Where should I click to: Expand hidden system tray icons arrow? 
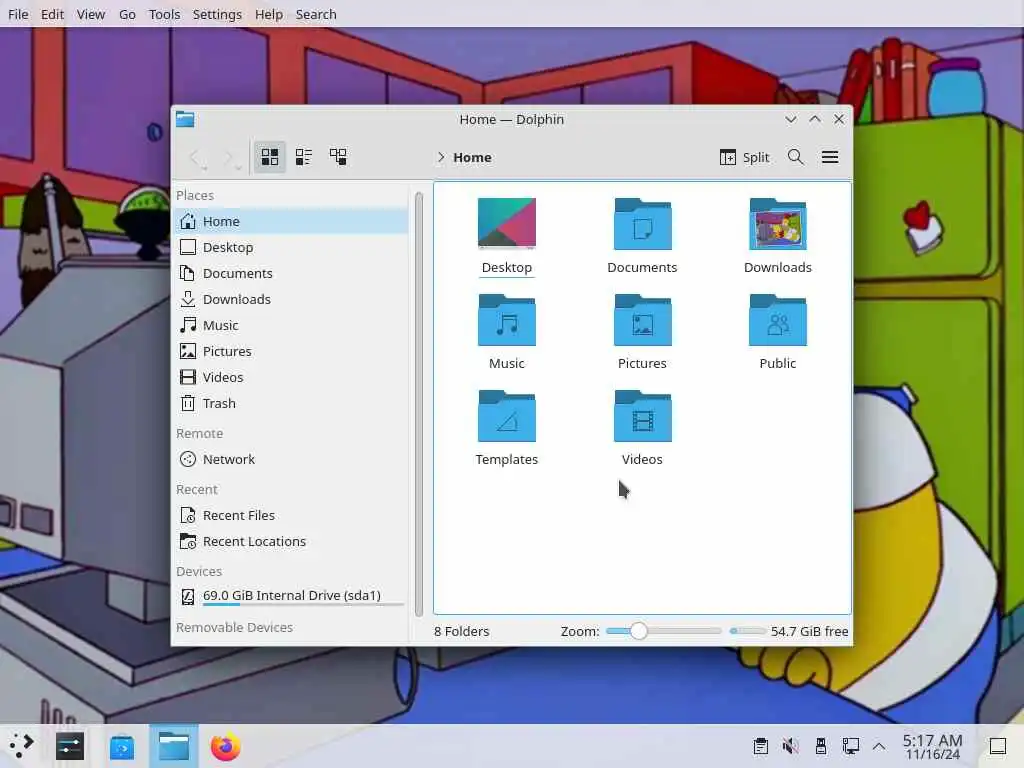click(x=880, y=746)
